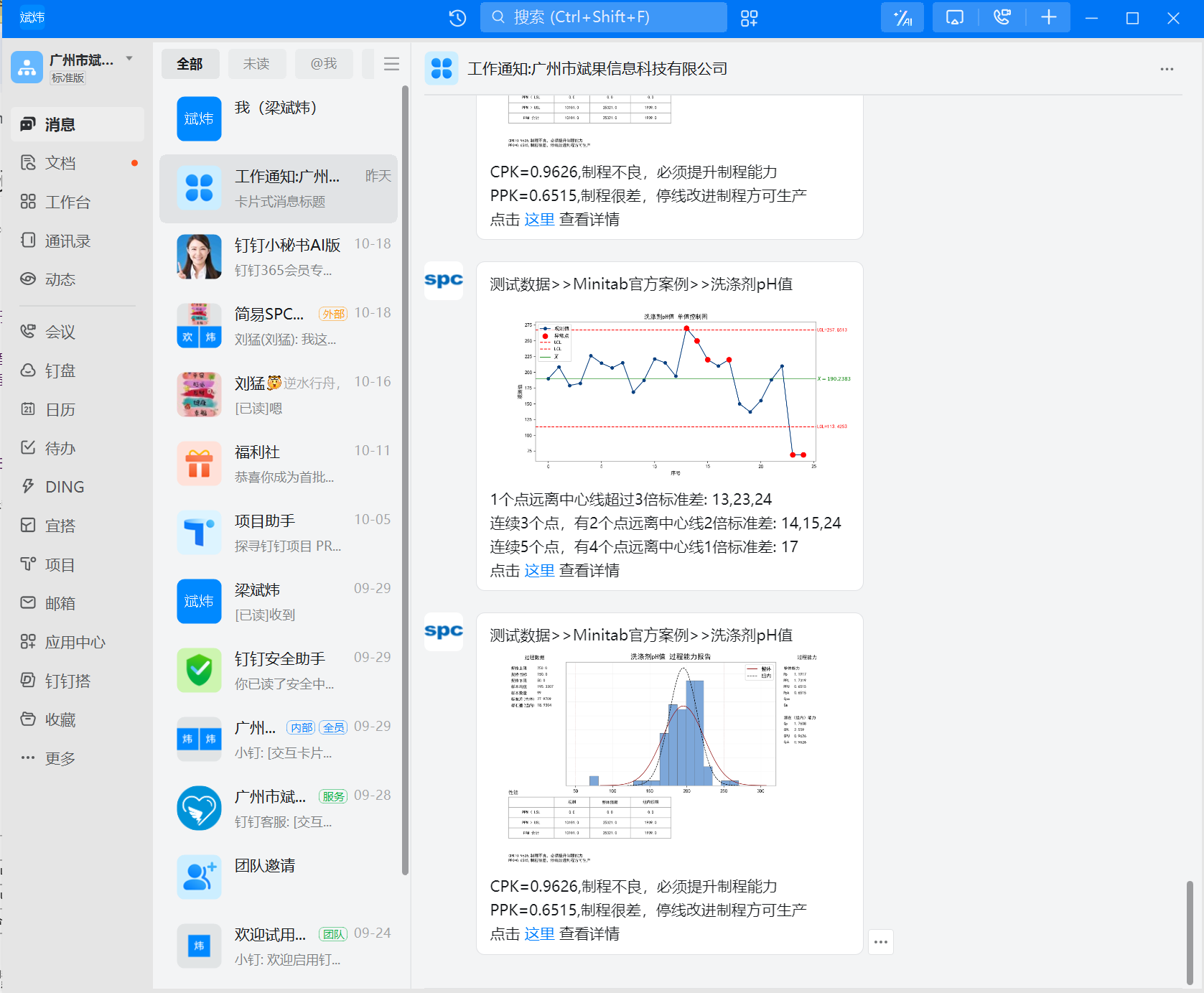Open DING in the sidebar
The image size is (1204, 993).
click(x=78, y=487)
